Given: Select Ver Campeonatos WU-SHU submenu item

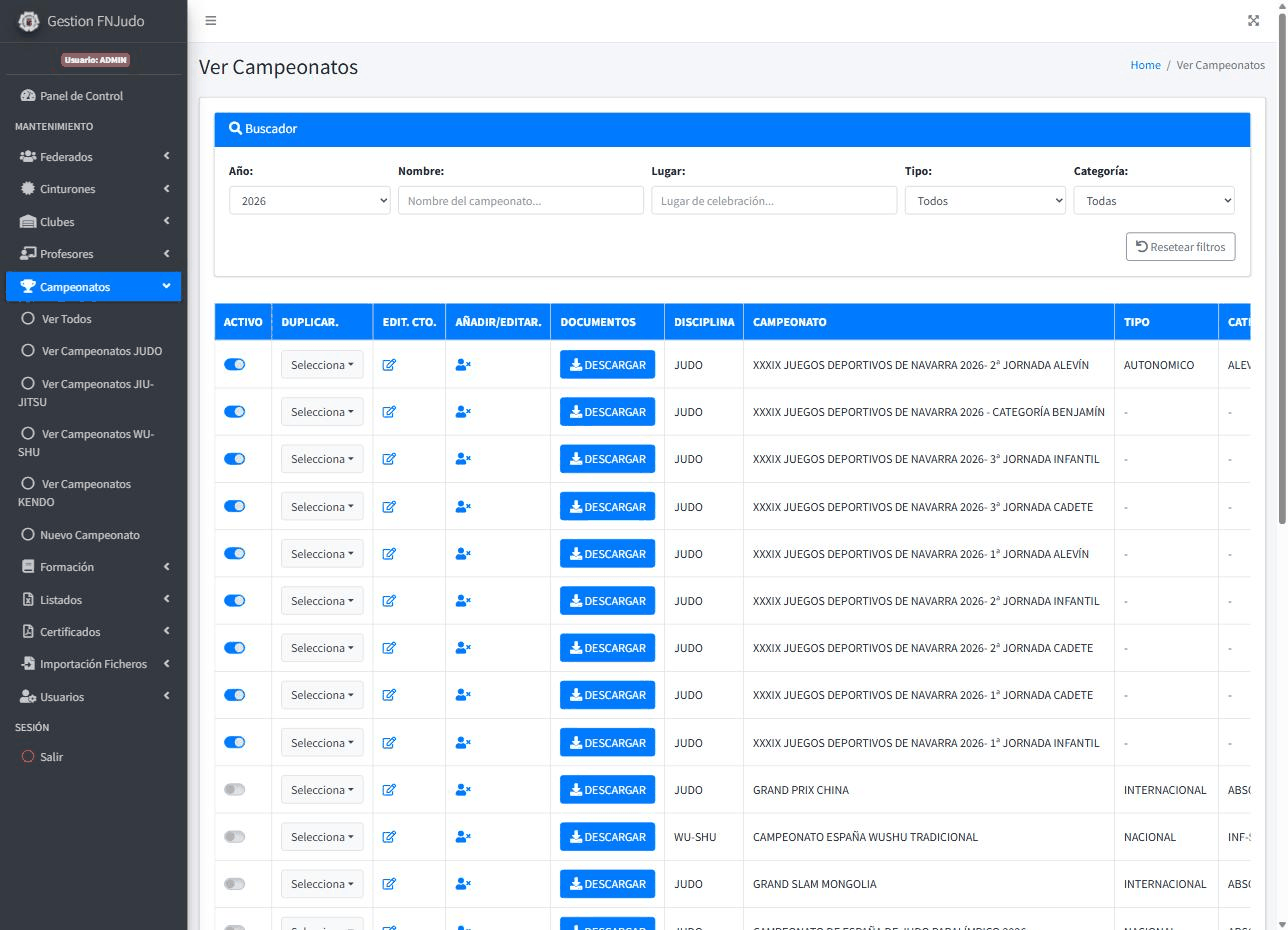Looking at the screenshot, I should [x=93, y=443].
